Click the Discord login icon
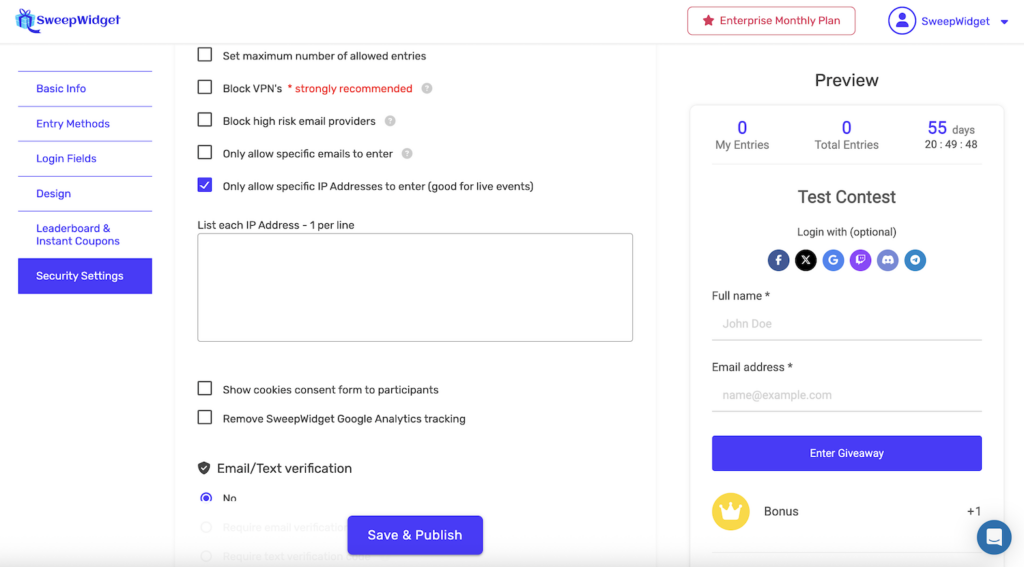This screenshot has height=567, width=1024. coord(887,261)
